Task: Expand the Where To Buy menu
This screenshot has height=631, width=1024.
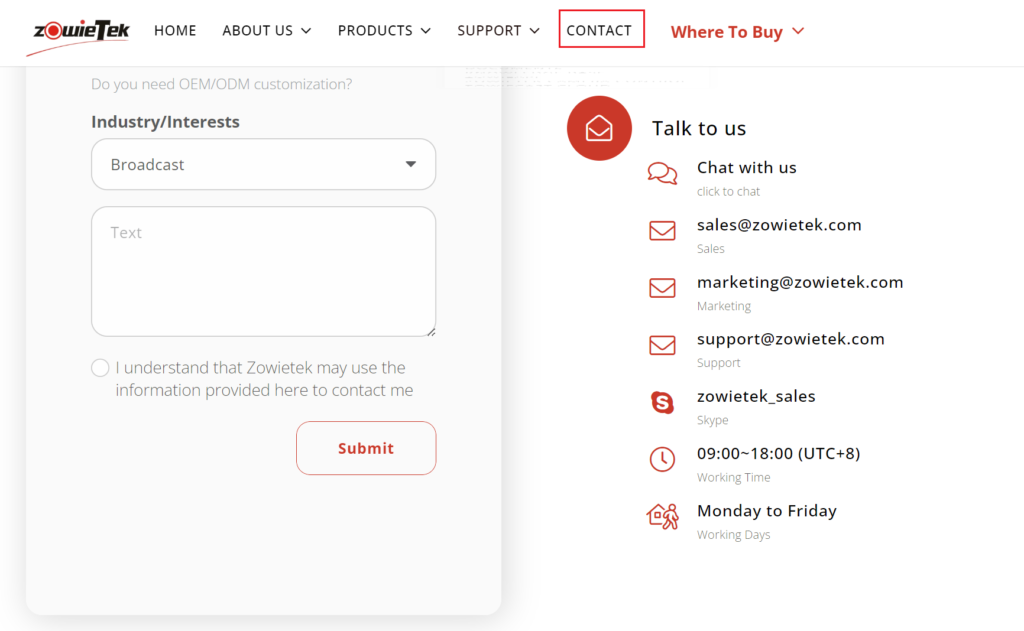Action: 737,32
